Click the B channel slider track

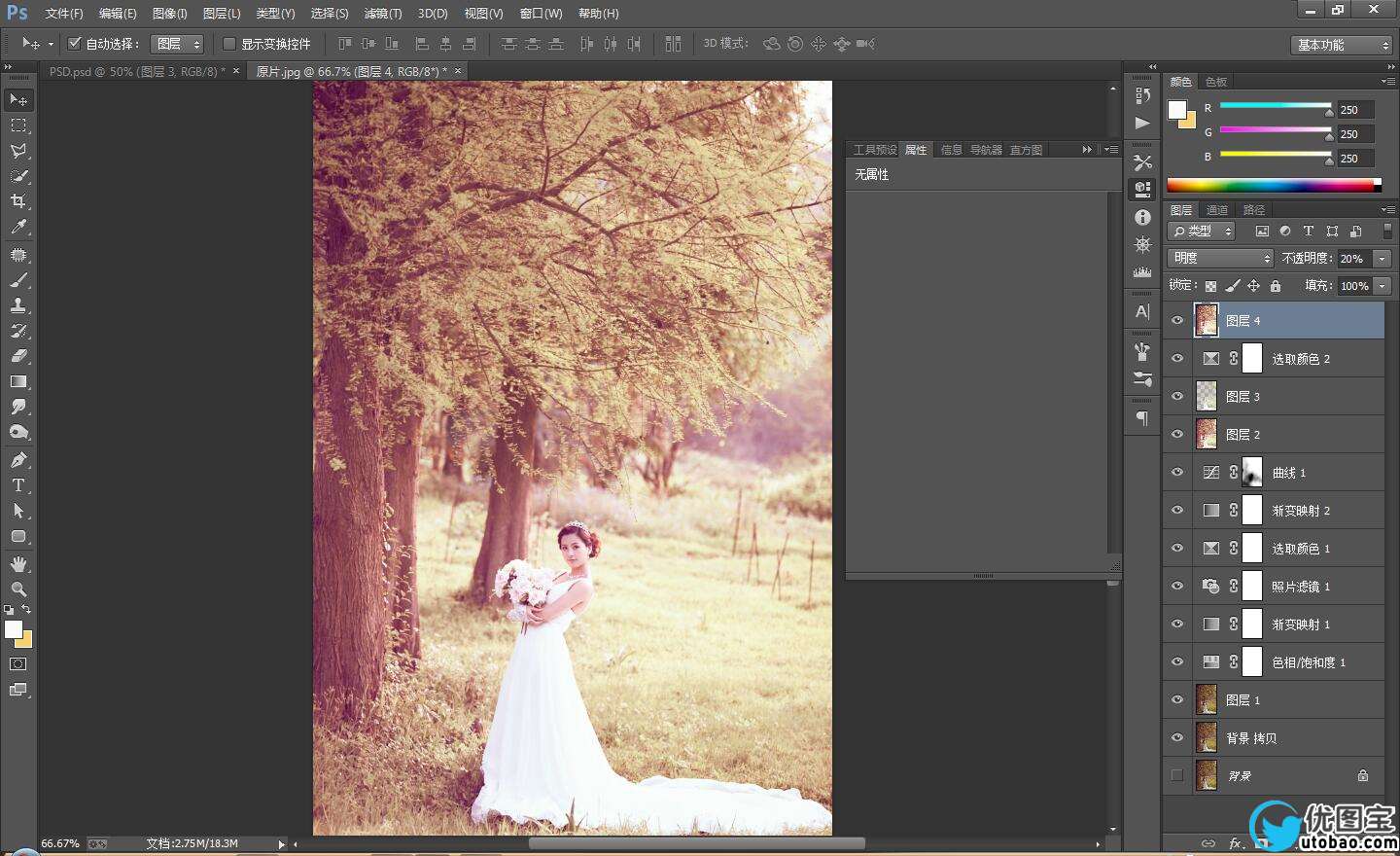point(1276,154)
